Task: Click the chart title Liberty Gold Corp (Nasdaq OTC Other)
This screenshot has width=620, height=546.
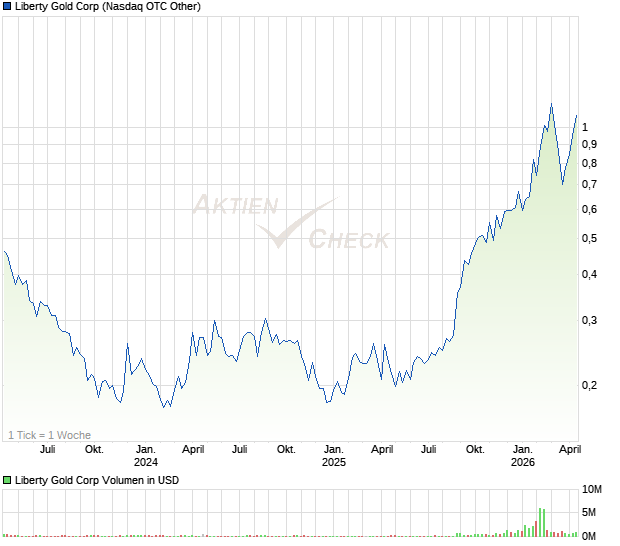Action: (x=107, y=7)
